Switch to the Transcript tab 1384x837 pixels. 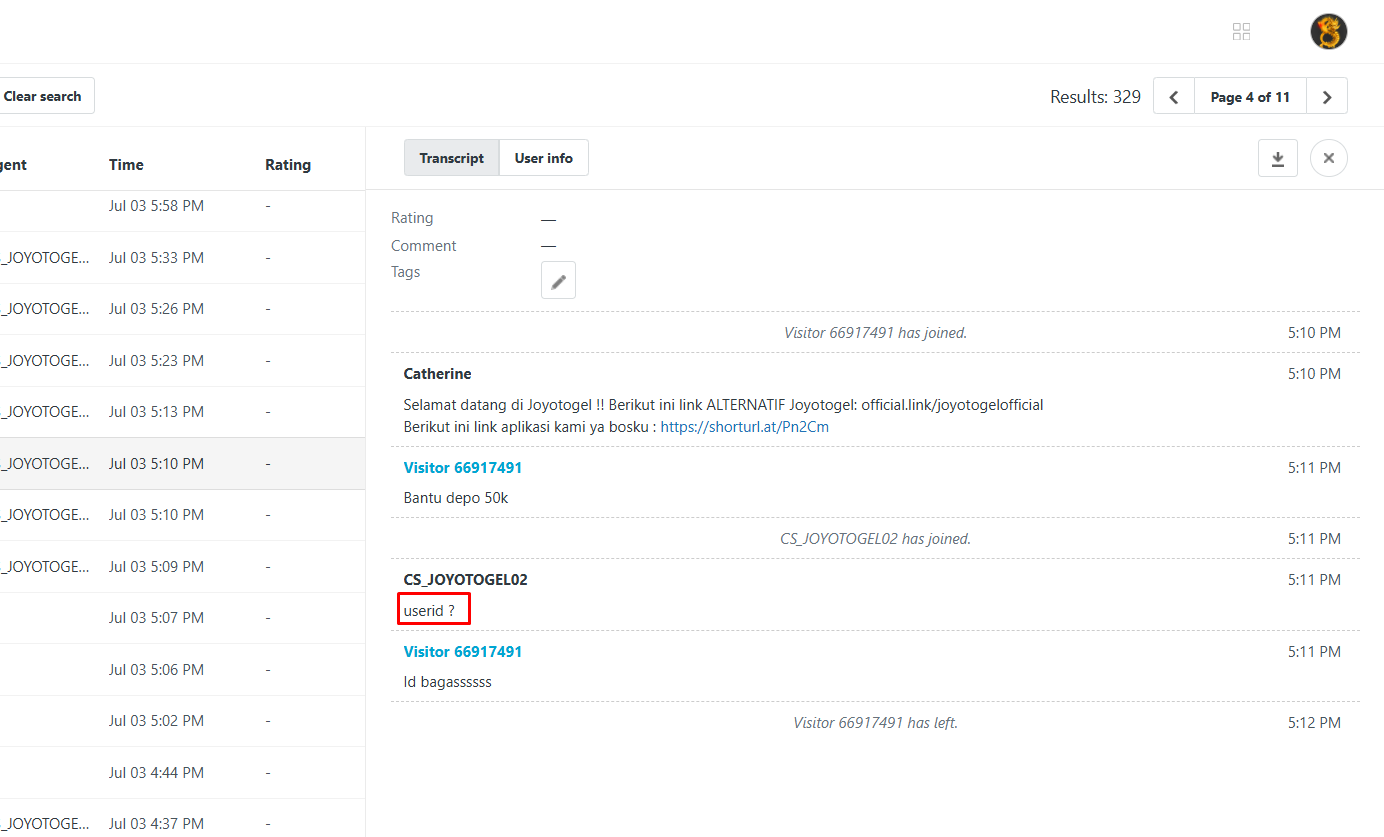452,158
